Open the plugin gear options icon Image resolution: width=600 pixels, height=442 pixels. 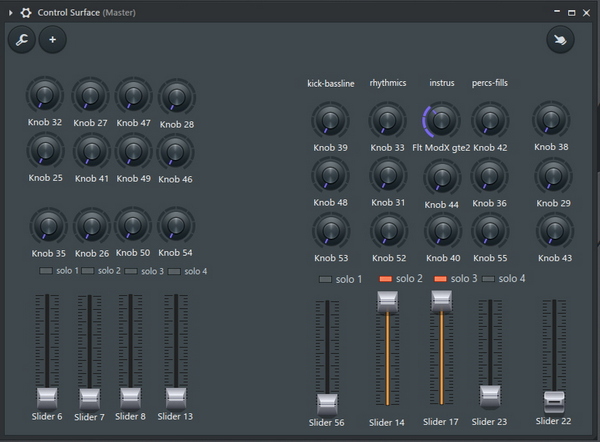pos(26,13)
